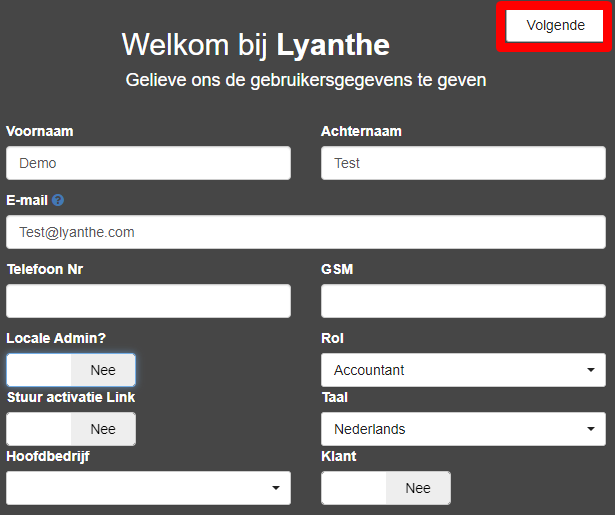The width and height of the screenshot is (615, 515).
Task: Click the Locale Admin label text
Action: point(56,338)
